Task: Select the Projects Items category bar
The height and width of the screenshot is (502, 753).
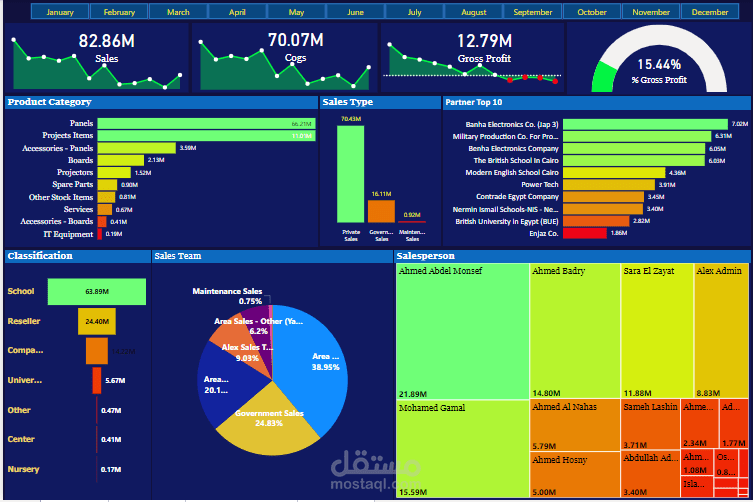Action: (x=206, y=135)
